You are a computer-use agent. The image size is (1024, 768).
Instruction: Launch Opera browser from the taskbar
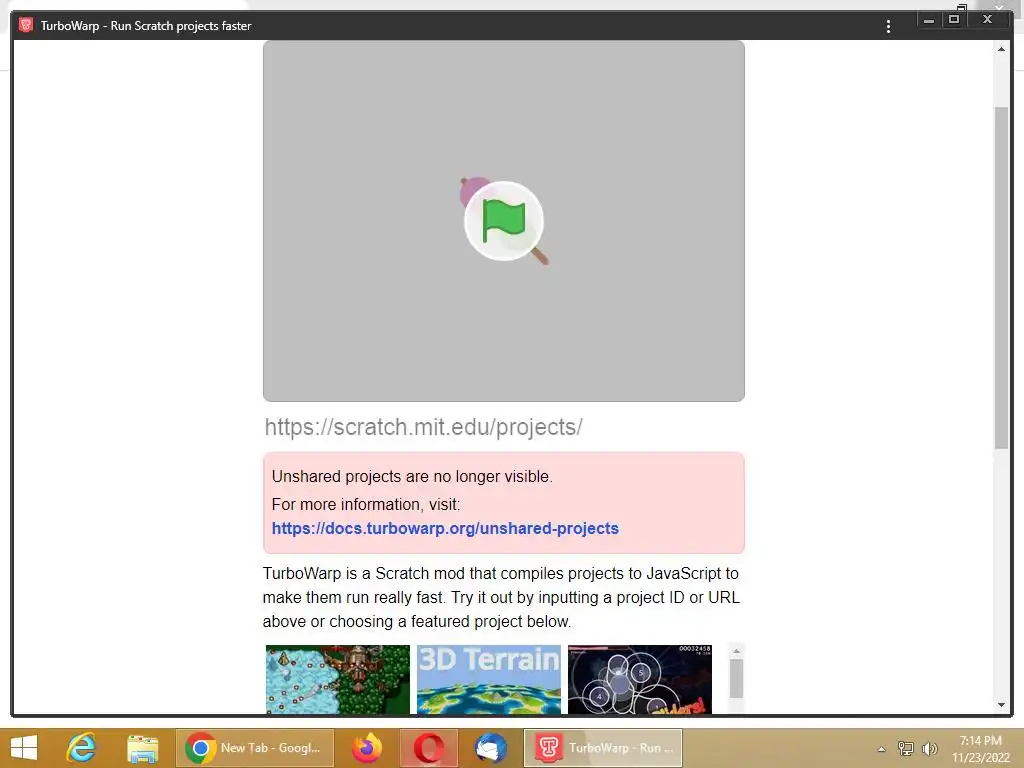(x=428, y=748)
